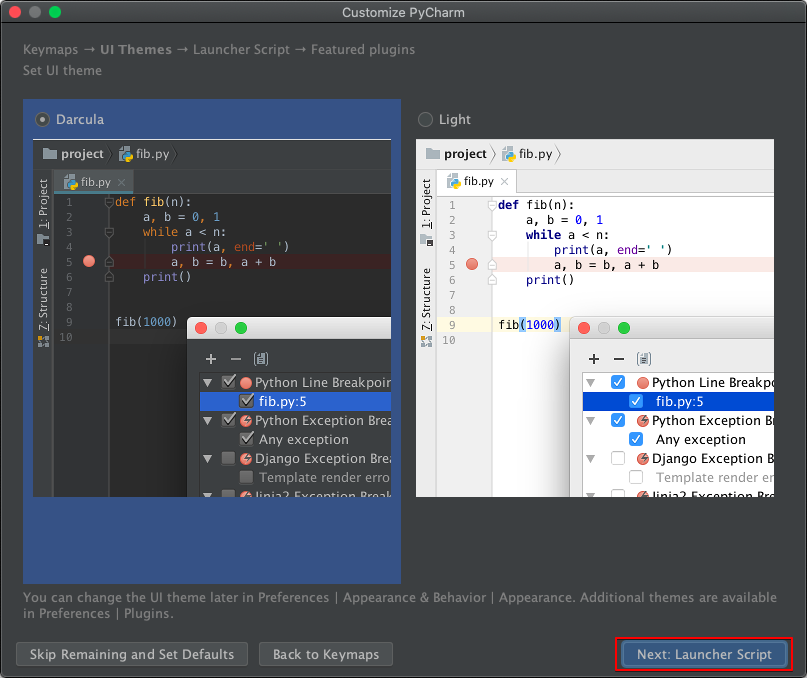The height and width of the screenshot is (678, 807).
Task: Select the Darcula theme radio button
Action: (x=42, y=119)
